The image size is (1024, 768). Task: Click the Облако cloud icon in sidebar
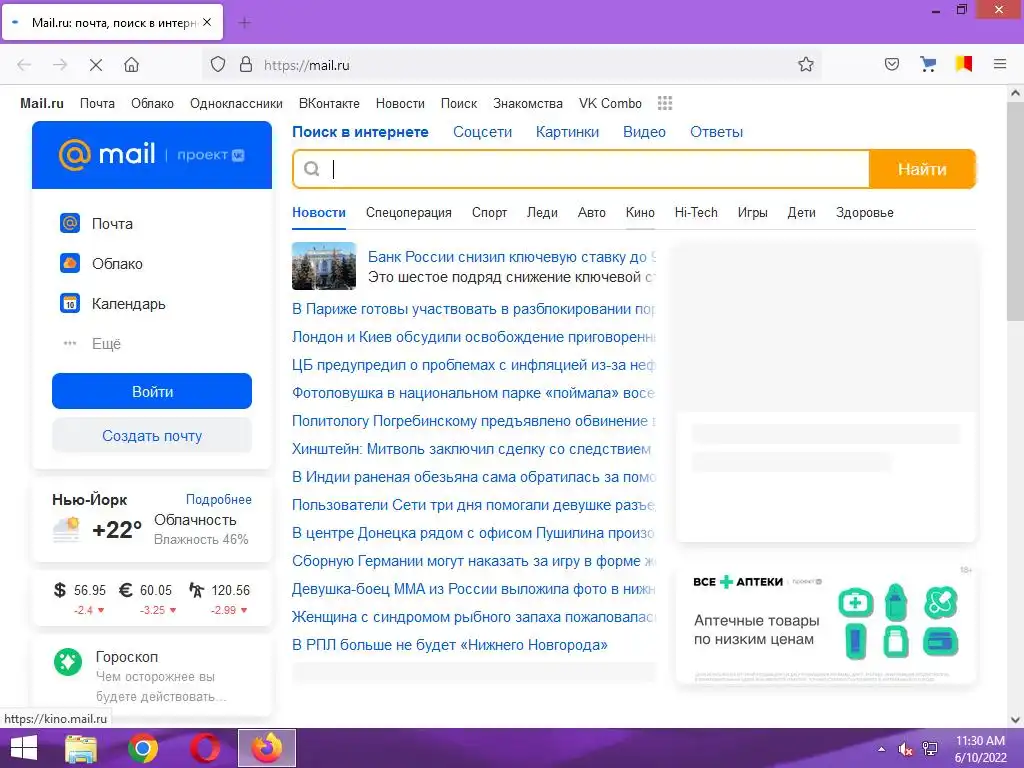click(x=70, y=263)
